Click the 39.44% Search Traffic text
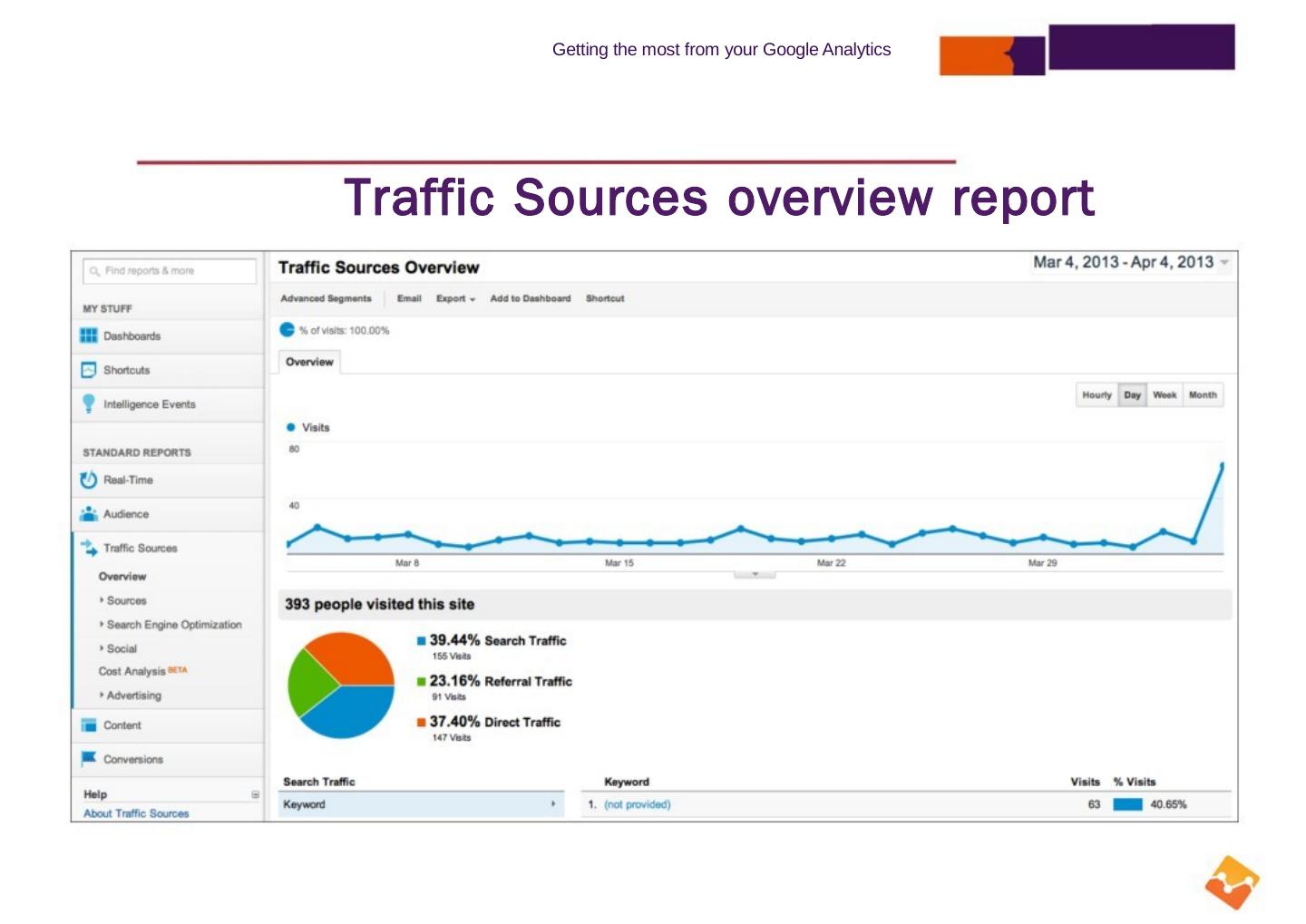This screenshot has height=924, width=1306. point(498,640)
